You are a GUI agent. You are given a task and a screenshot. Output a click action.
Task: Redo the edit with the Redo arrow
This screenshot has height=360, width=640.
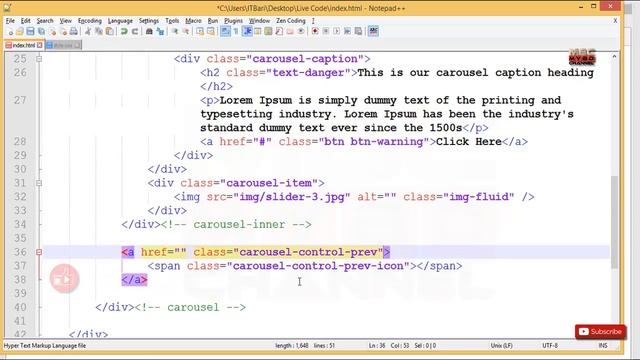[135, 31]
